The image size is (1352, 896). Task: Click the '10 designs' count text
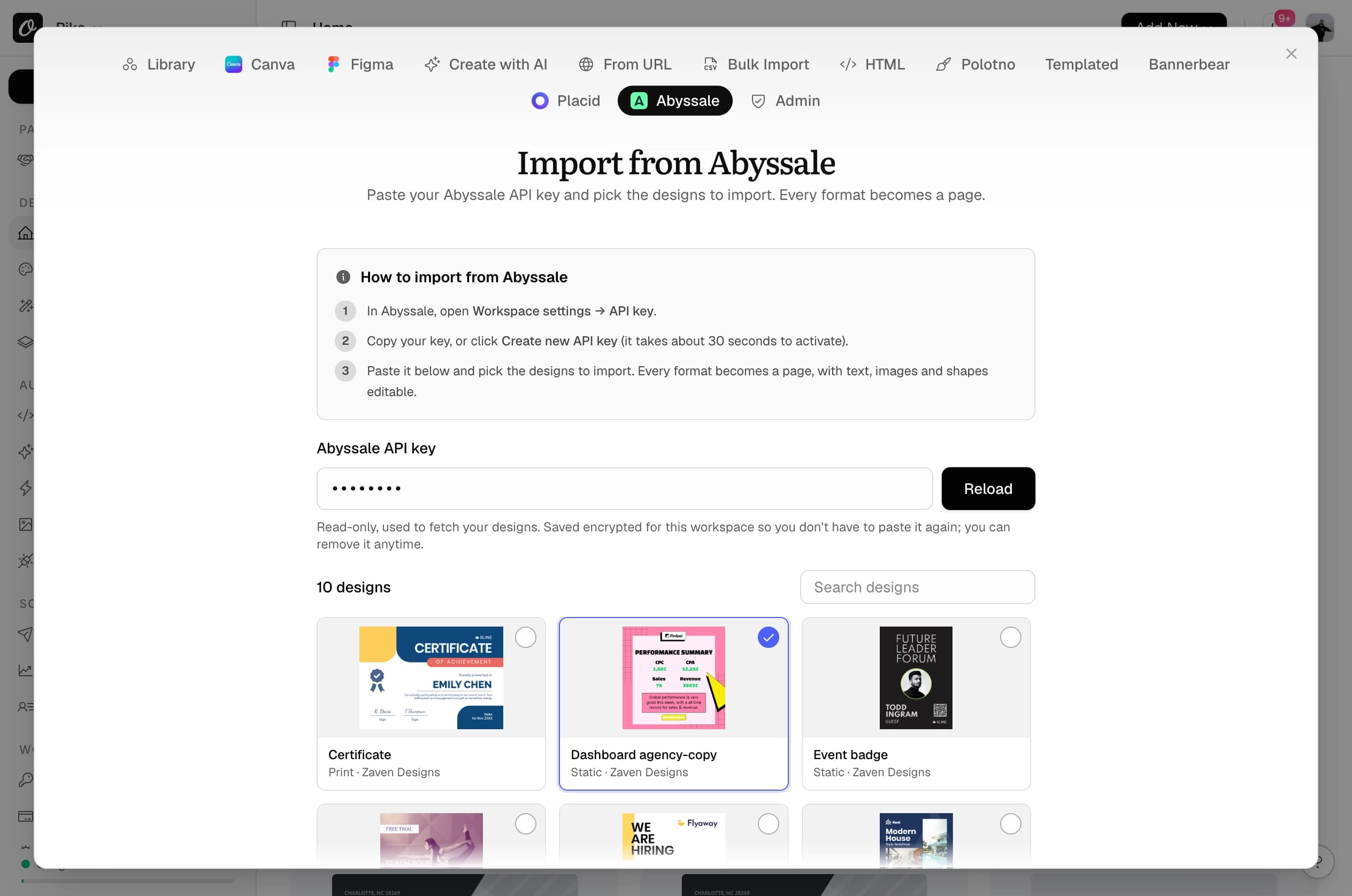(354, 587)
